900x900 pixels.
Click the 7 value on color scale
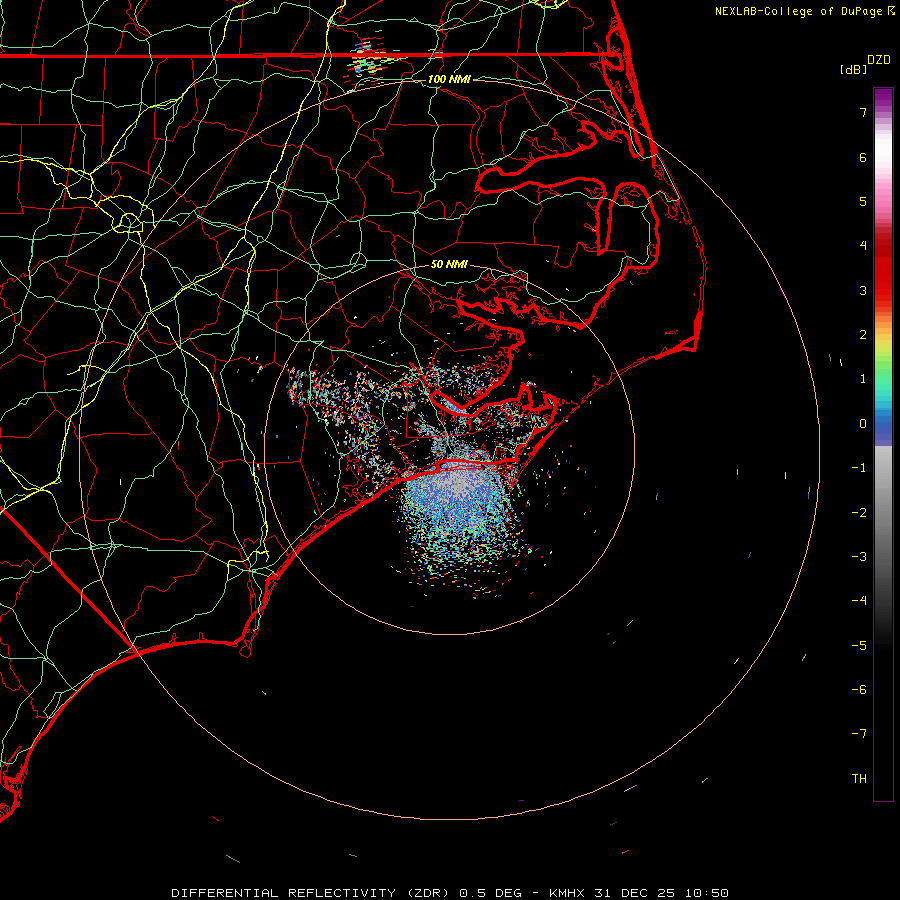coord(863,112)
